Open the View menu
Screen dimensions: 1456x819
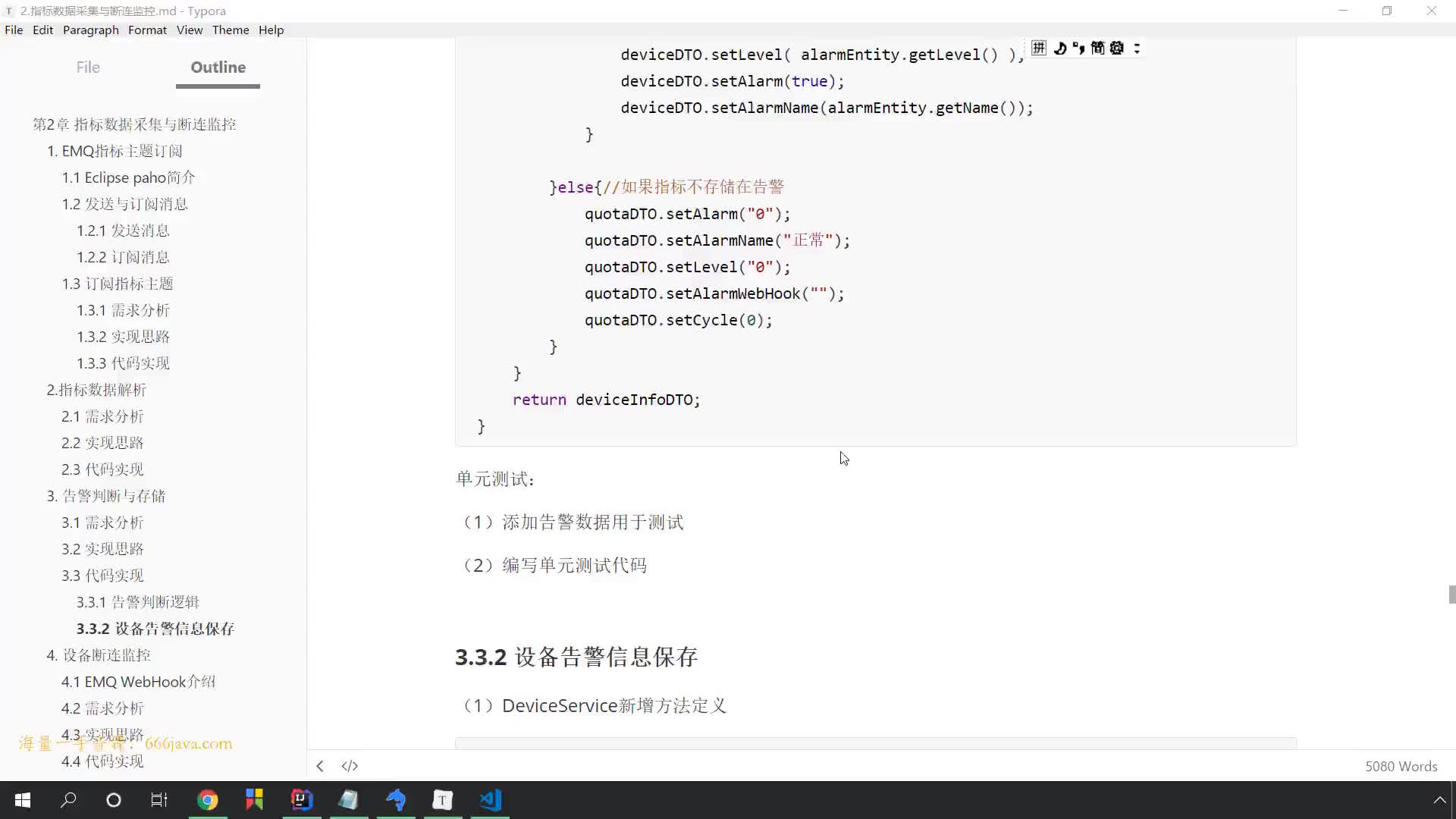point(190,30)
